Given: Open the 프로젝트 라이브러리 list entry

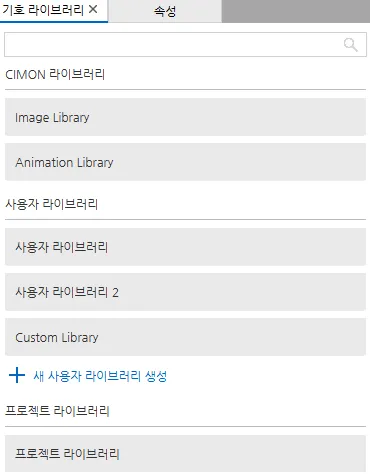Looking at the screenshot, I should click(185, 453).
